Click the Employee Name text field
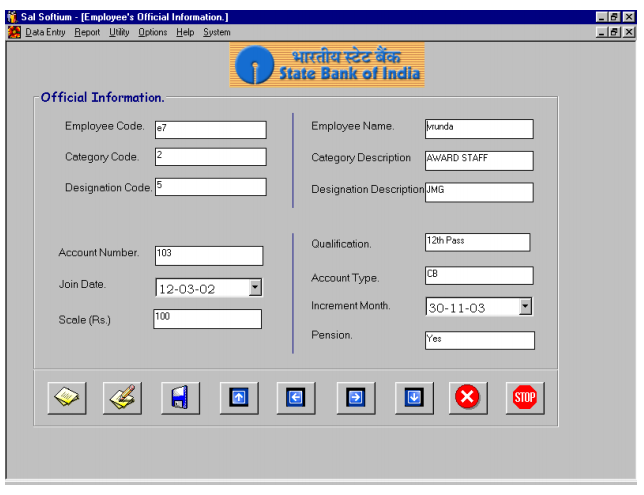 (x=479, y=129)
